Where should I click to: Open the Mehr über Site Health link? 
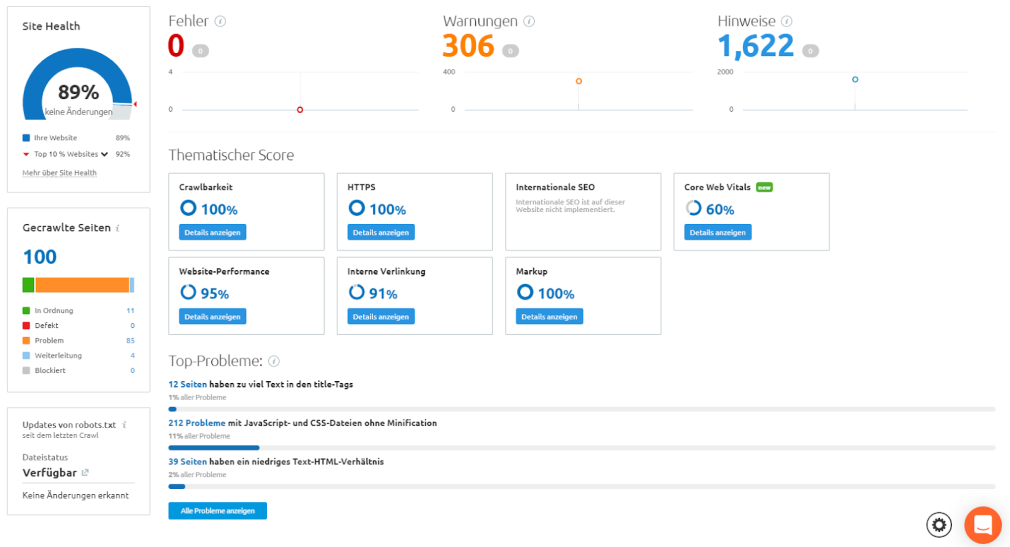click(x=59, y=173)
